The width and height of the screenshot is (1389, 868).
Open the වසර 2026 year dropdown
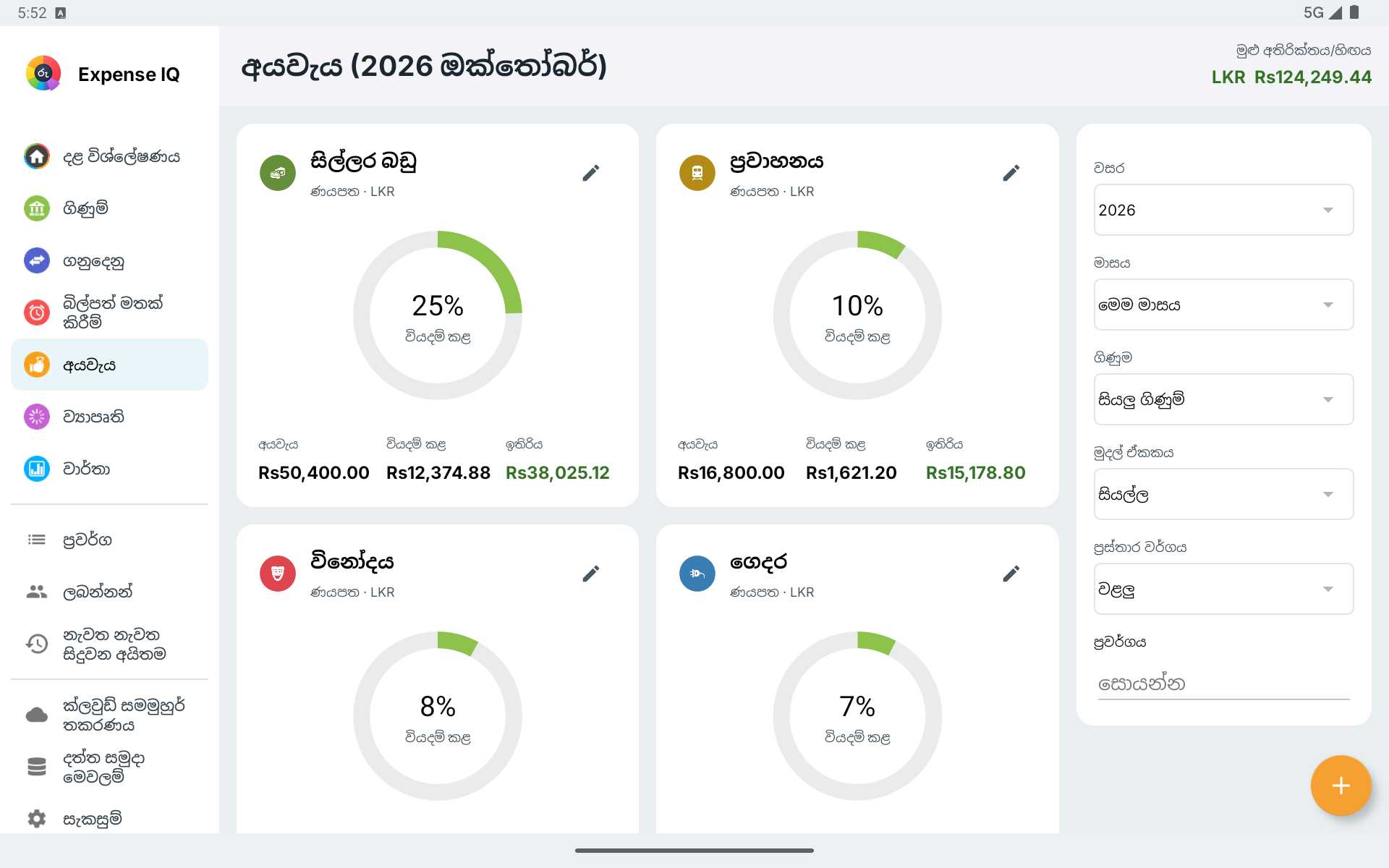1223,210
